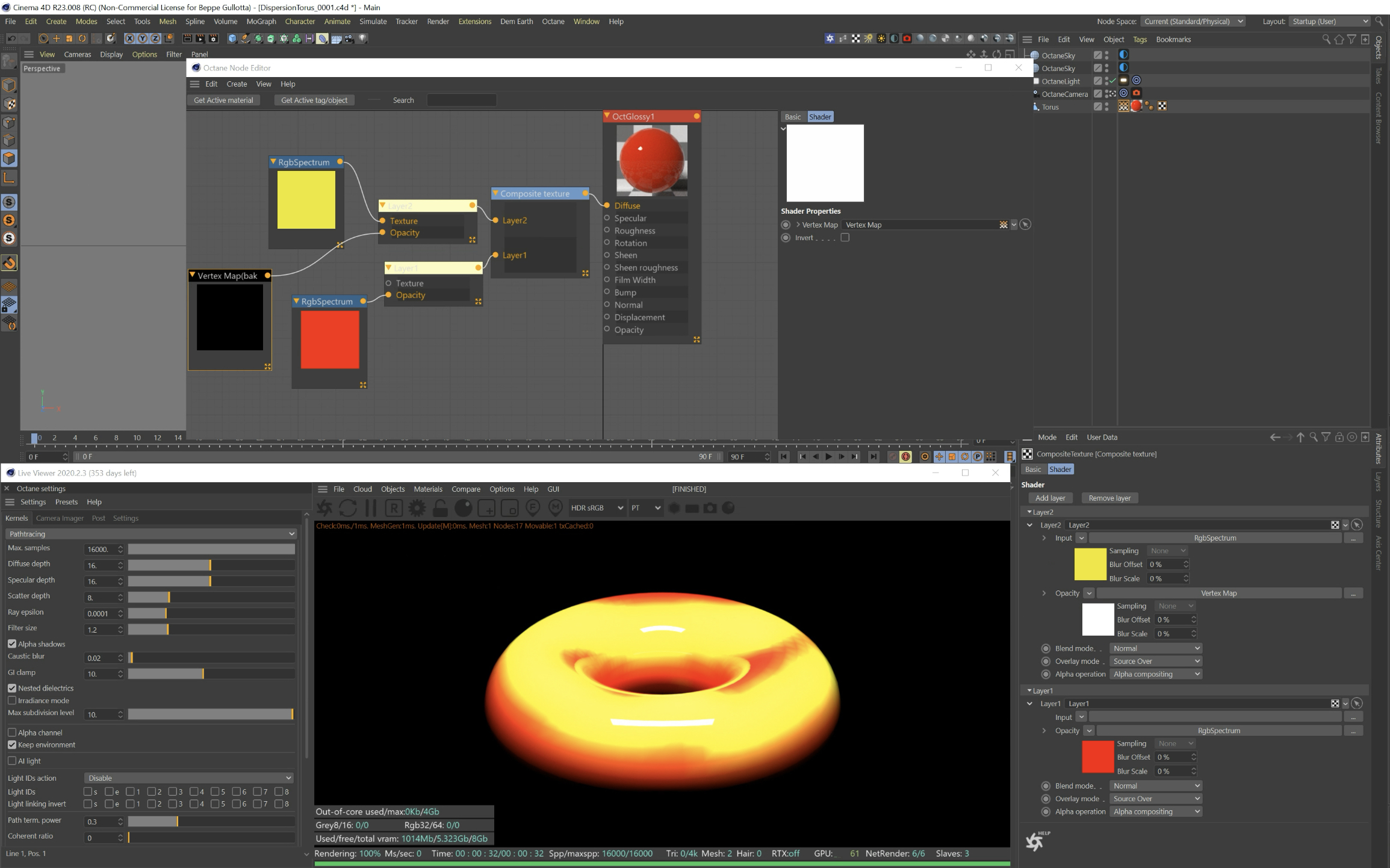Image resolution: width=1390 pixels, height=868 pixels.
Task: Click the Live Viewer settings gear icon
Action: click(417, 508)
